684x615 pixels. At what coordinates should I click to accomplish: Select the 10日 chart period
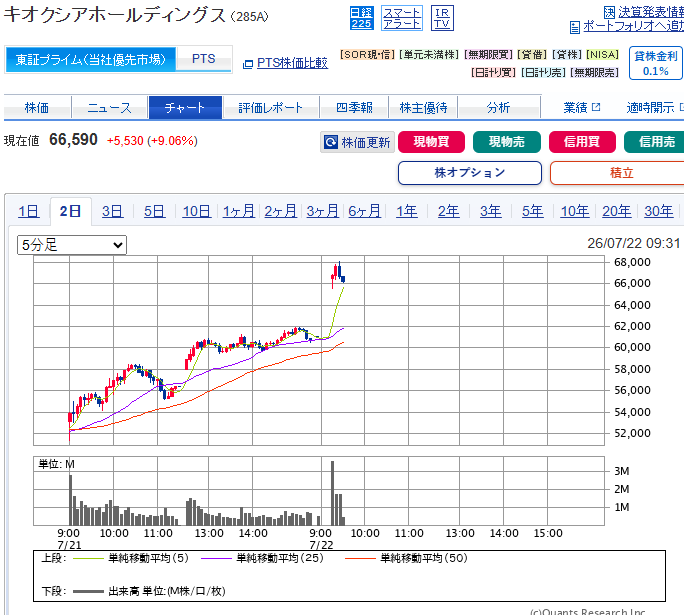click(x=196, y=212)
